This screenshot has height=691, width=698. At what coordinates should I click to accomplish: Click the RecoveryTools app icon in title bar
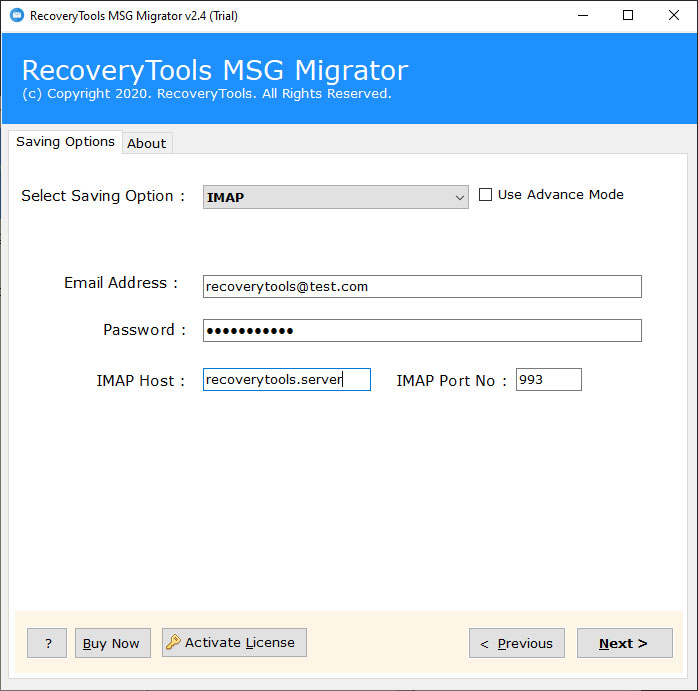tap(17, 16)
